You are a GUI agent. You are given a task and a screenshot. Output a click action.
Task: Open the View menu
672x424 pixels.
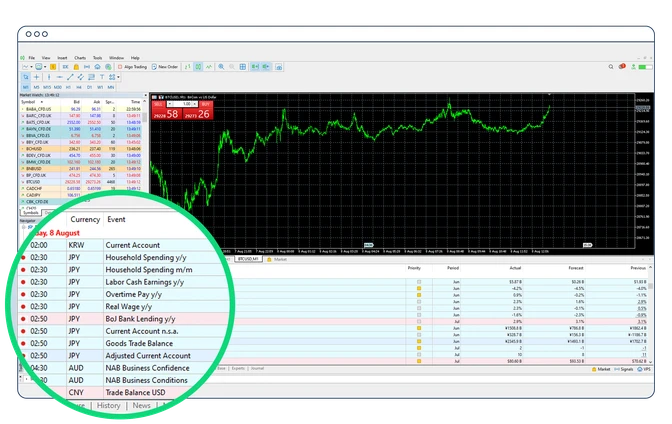click(x=46, y=58)
